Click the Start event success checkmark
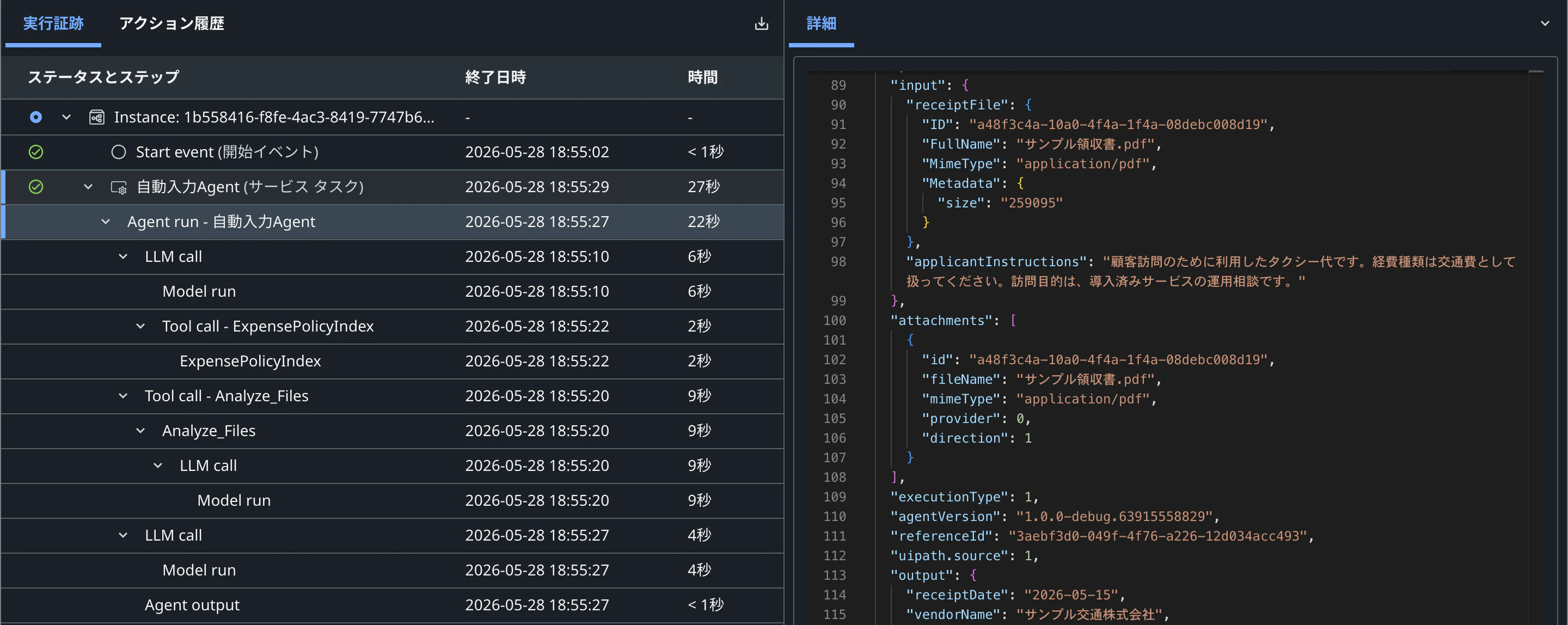The image size is (1568, 625). tap(36, 152)
